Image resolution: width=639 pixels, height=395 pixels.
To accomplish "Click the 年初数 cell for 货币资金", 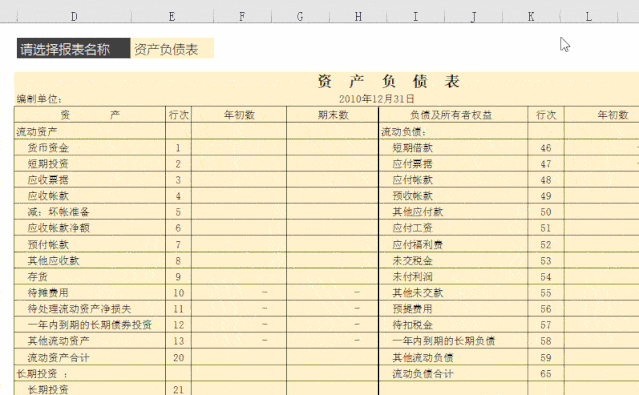I will click(x=239, y=148).
